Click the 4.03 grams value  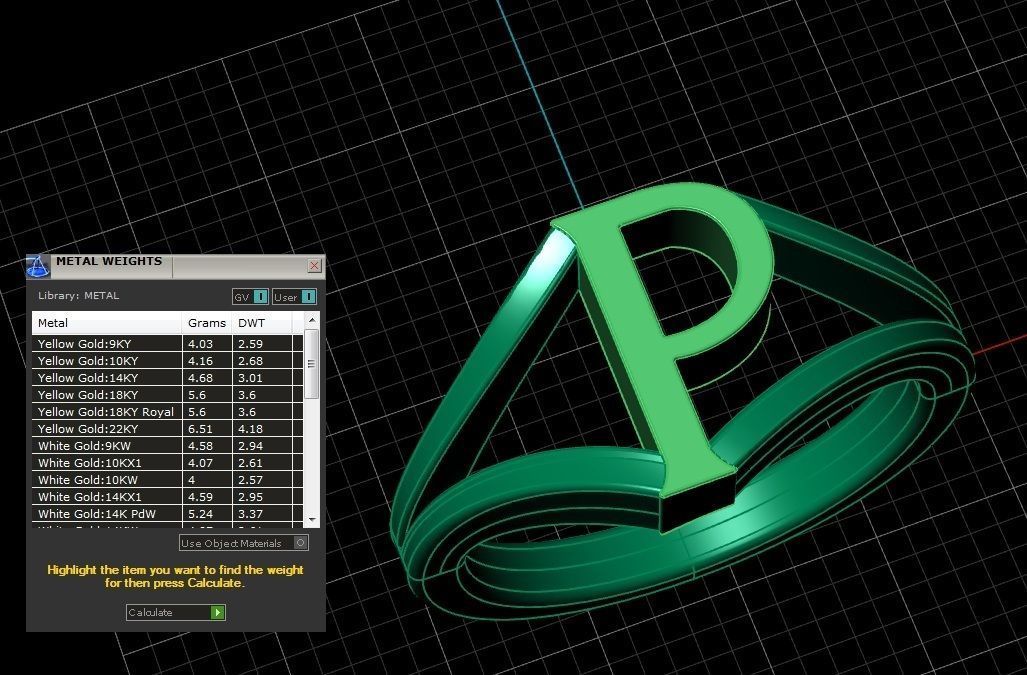[x=200, y=344]
